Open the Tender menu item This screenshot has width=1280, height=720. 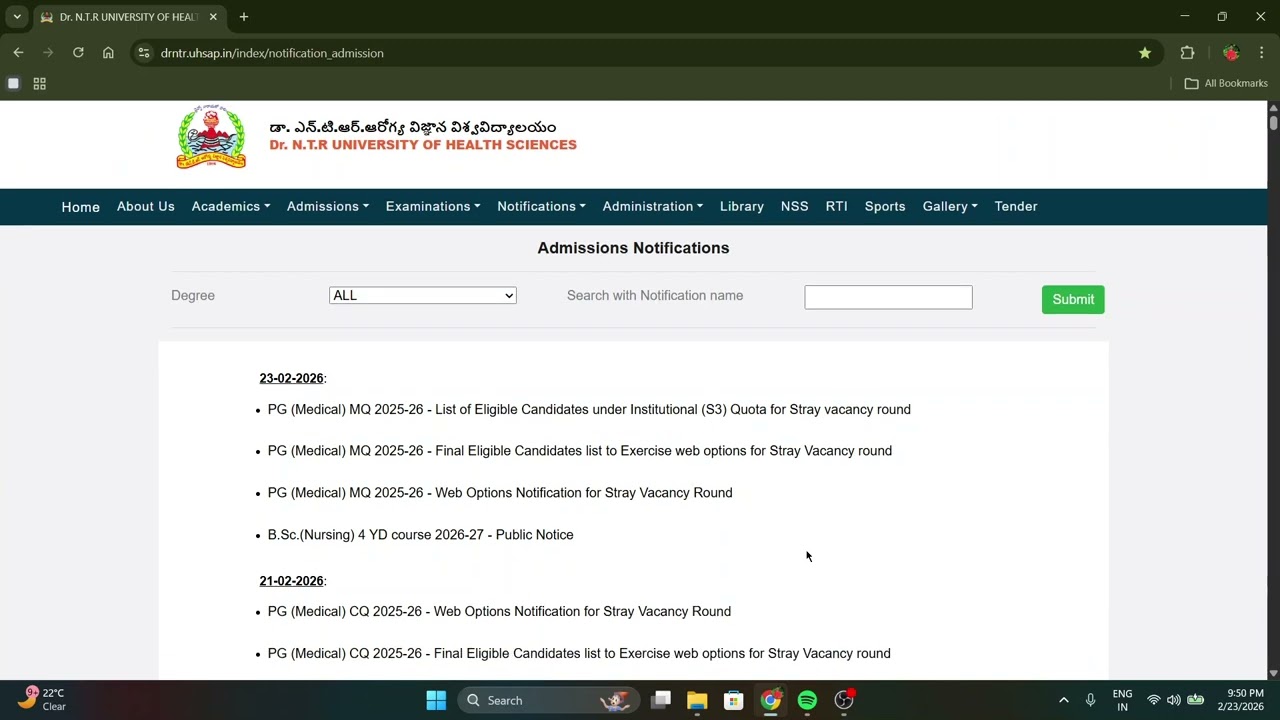click(x=1016, y=206)
